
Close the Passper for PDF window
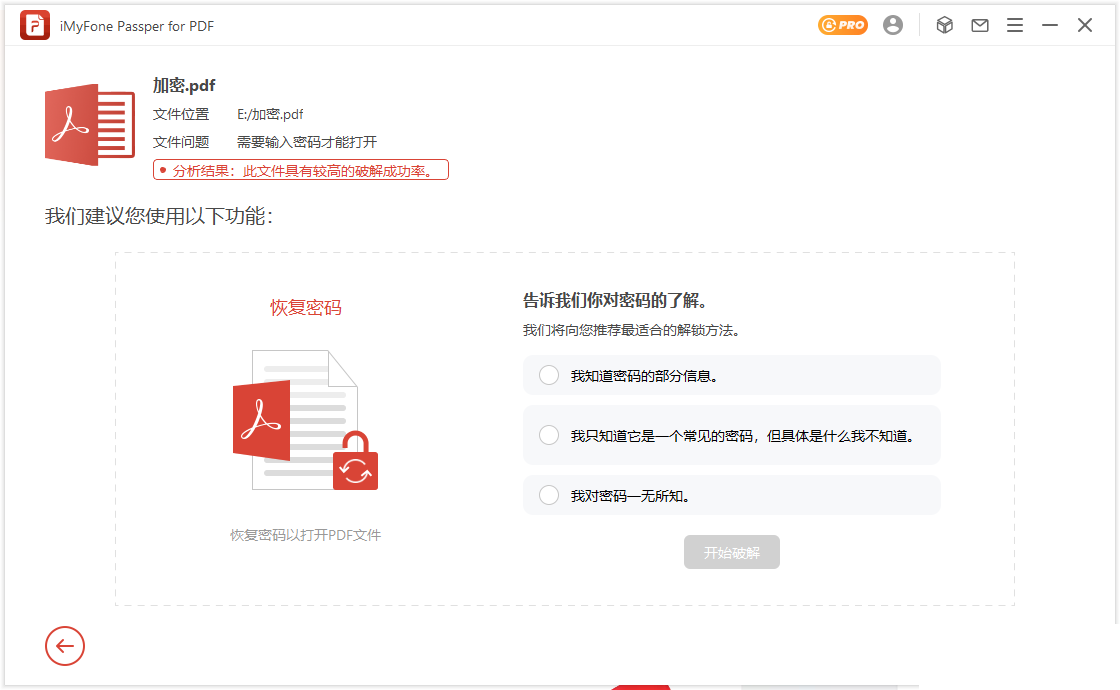1085,26
